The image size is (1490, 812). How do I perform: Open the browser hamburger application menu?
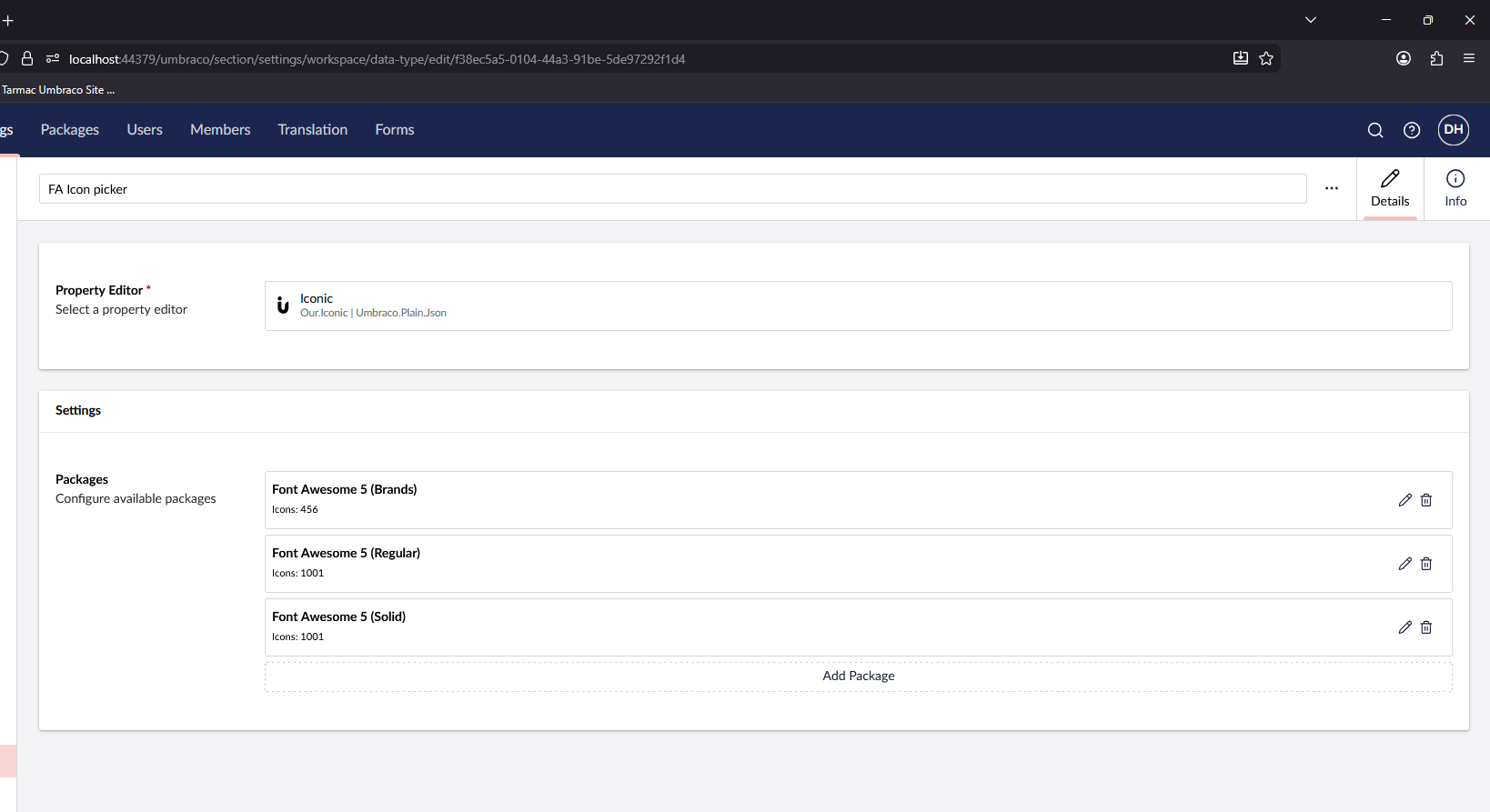(1468, 59)
